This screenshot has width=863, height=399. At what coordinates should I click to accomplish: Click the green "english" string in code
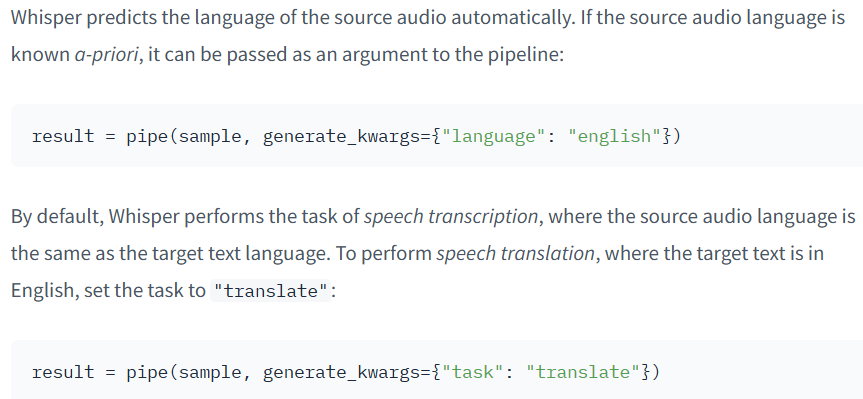[614, 135]
